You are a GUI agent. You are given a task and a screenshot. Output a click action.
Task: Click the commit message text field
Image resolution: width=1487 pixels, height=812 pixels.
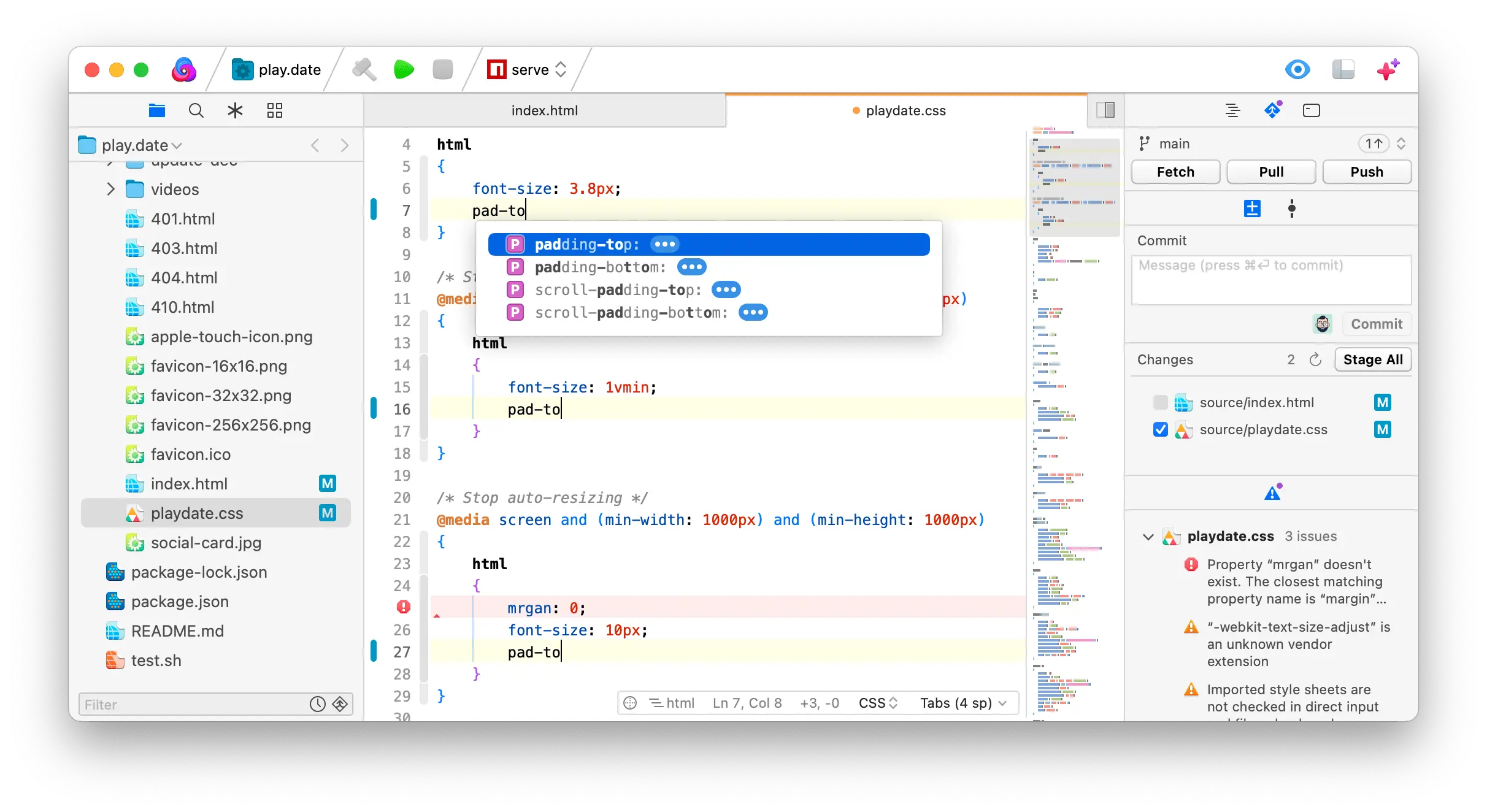(x=1271, y=280)
